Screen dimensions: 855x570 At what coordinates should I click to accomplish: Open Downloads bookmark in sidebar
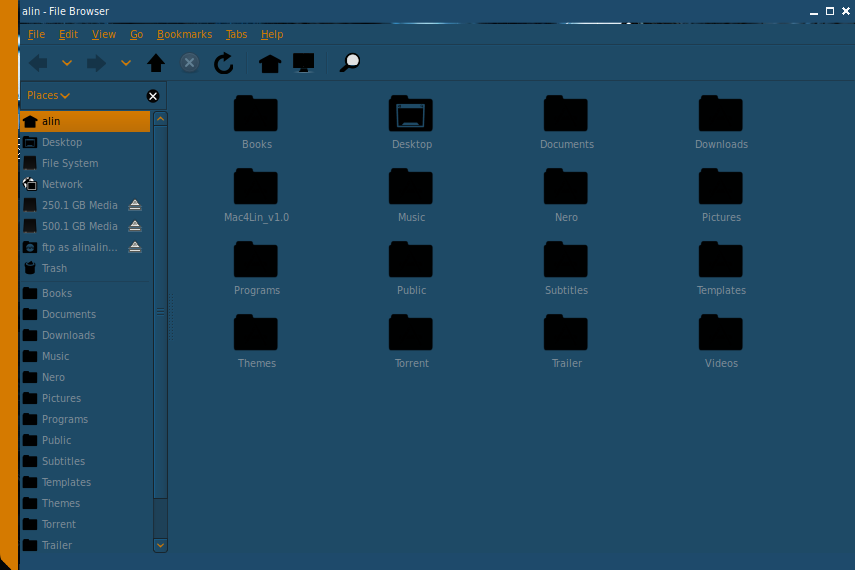tap(85, 335)
